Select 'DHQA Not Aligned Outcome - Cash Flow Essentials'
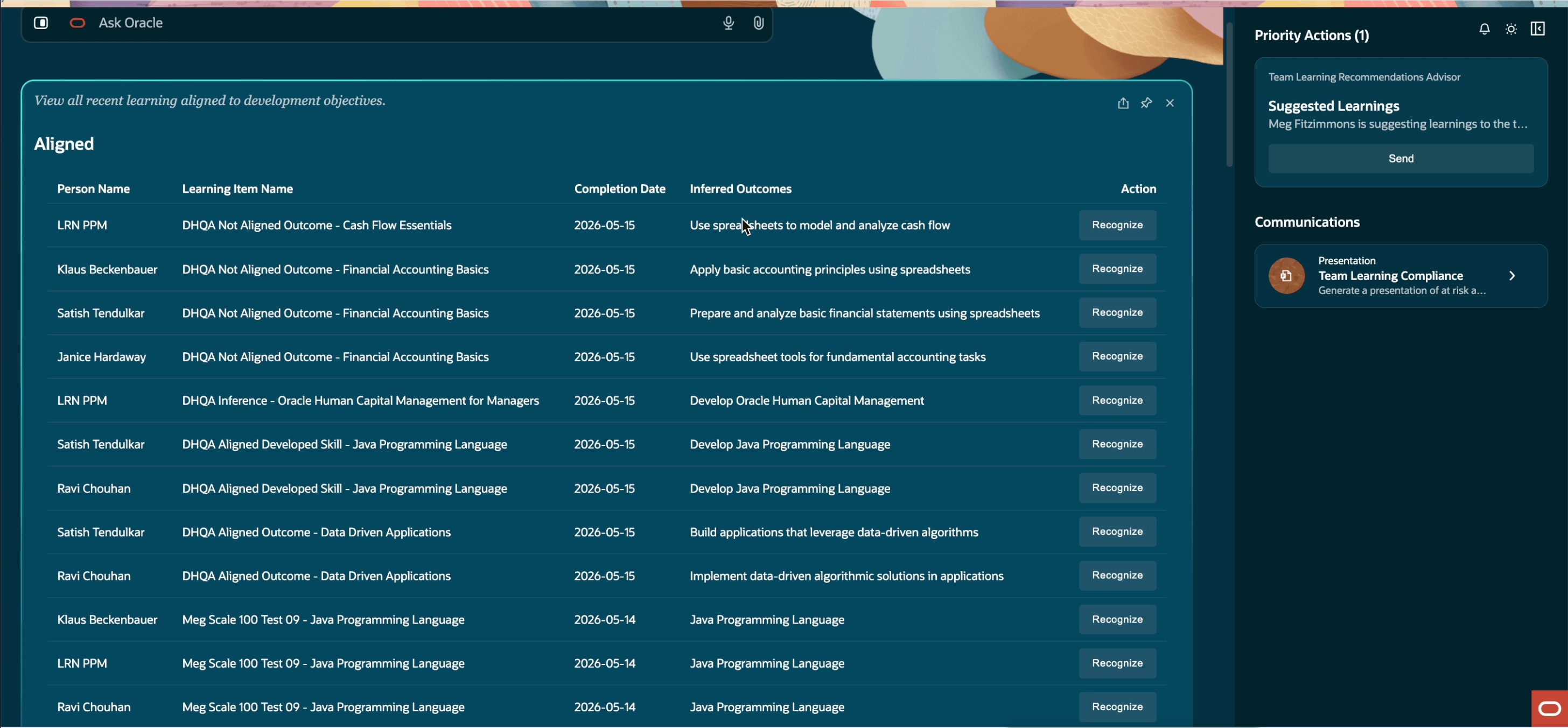 pos(317,225)
